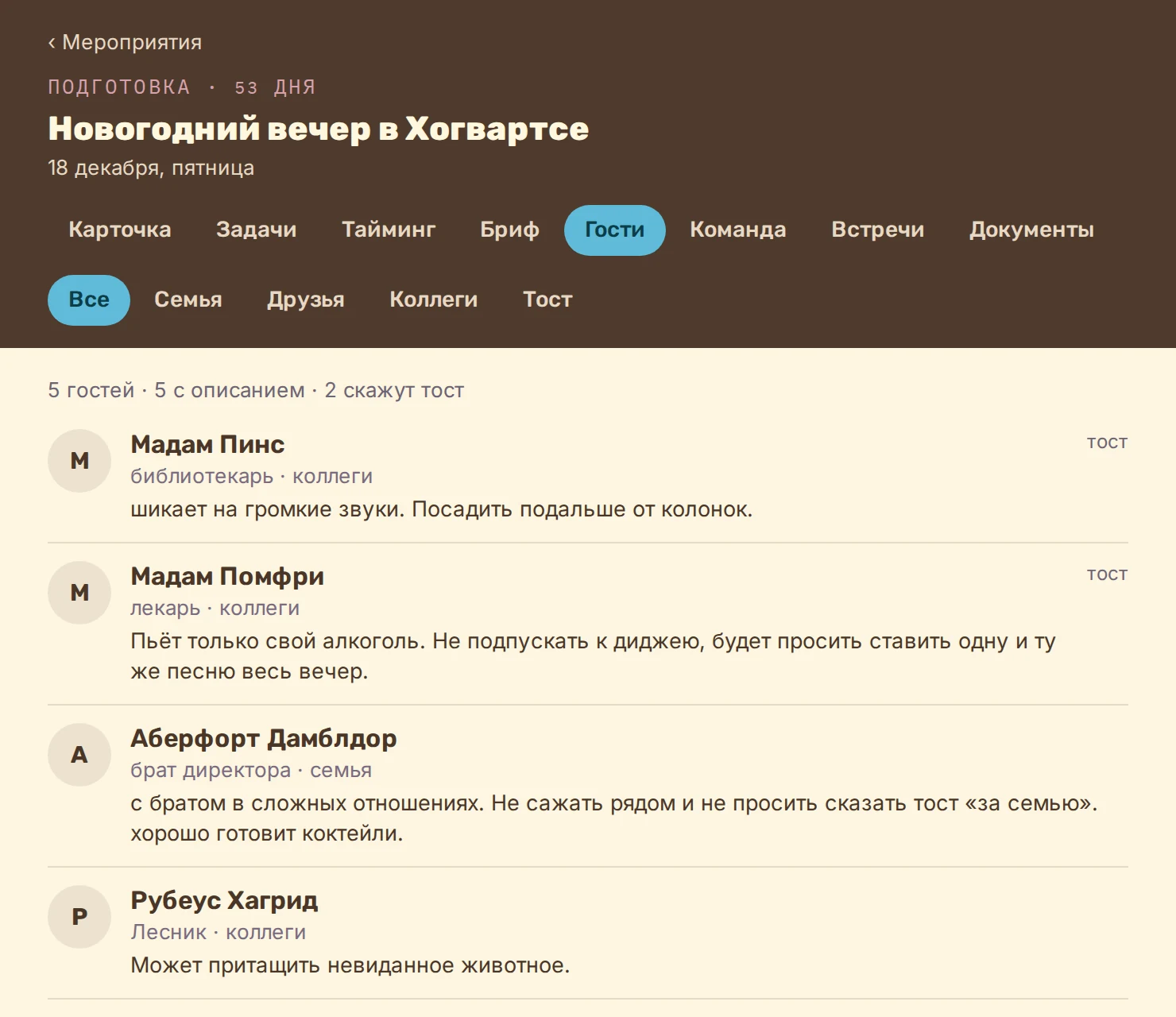Click the тост badge for Мадам Пинс
Image resolution: width=1176 pixels, height=1017 pixels.
coord(1108,443)
